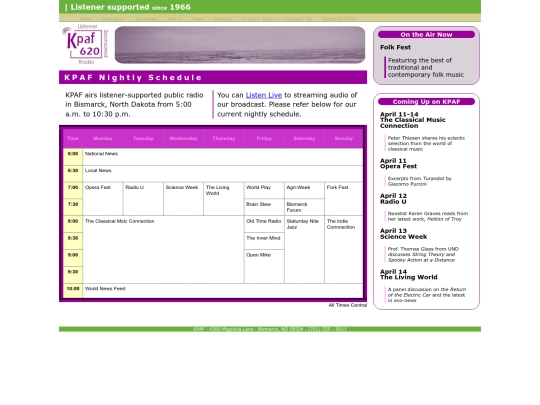
Task: Click Opera Fest in Monday column
Action: click(x=103, y=199)
